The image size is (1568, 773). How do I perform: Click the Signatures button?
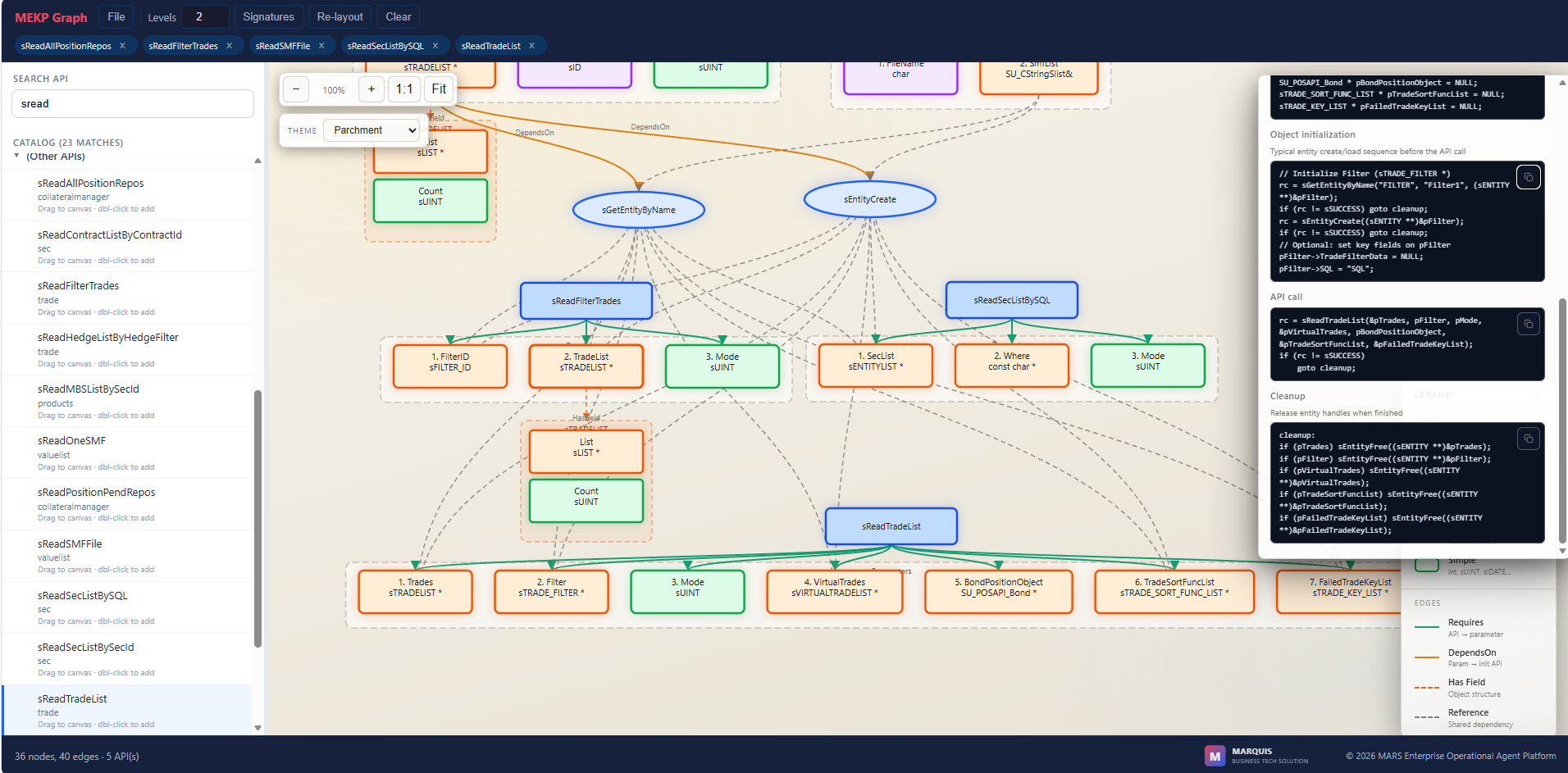tap(268, 17)
